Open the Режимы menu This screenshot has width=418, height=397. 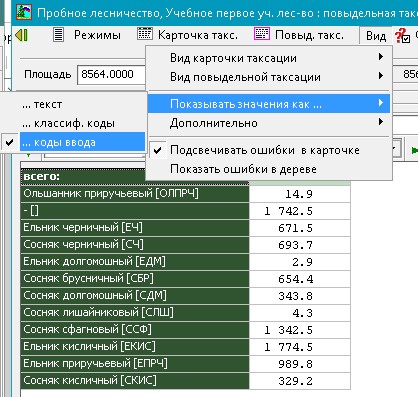(x=97, y=35)
